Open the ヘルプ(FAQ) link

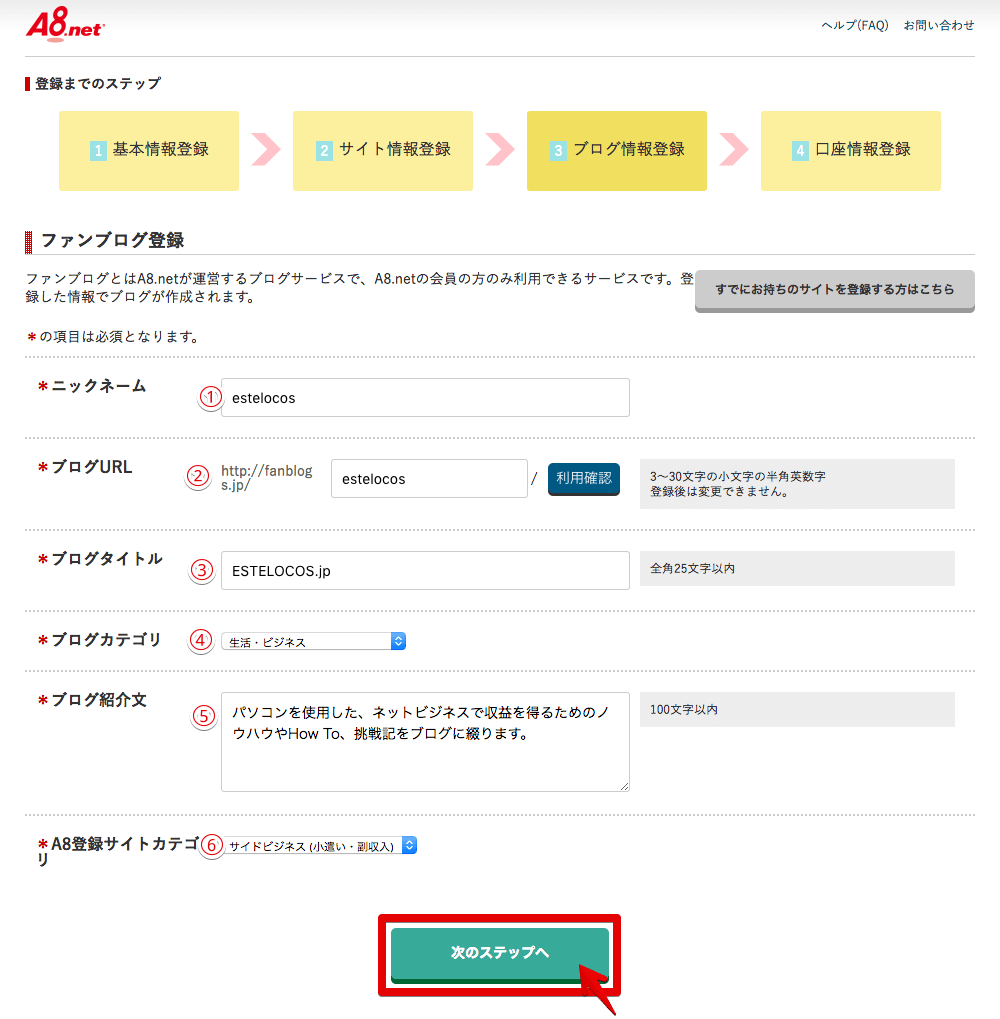pos(854,25)
